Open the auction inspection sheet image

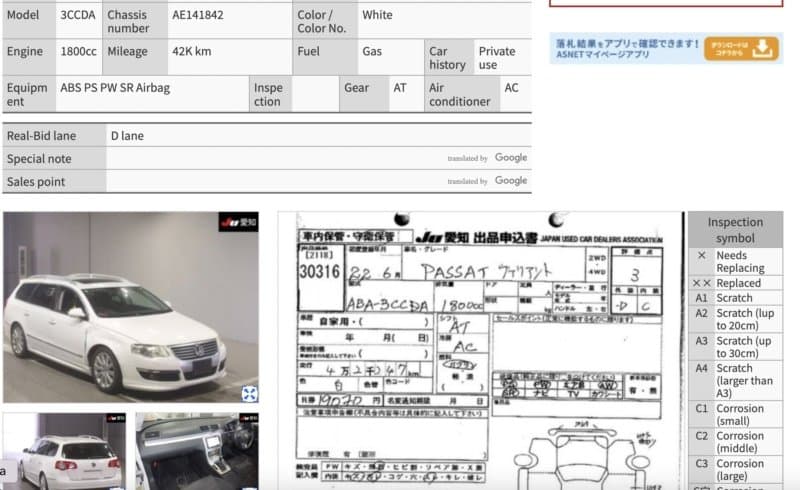pyautogui.click(x=481, y=351)
